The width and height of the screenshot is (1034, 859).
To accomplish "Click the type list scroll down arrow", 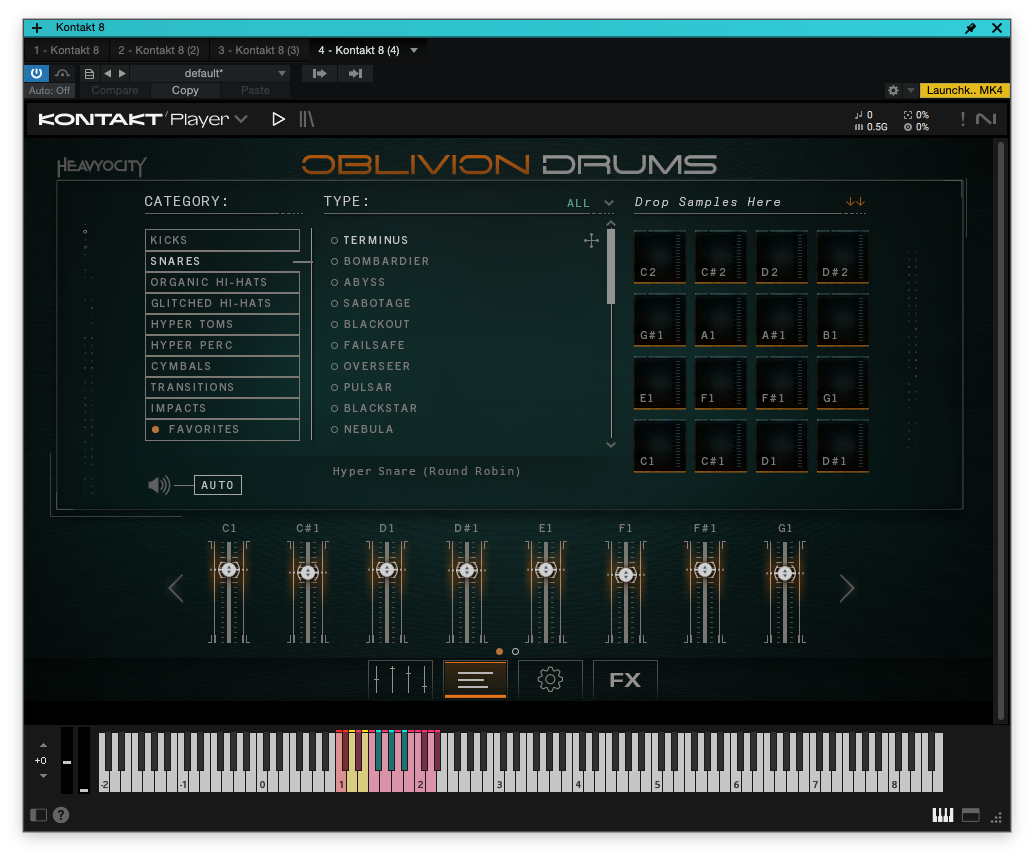I will coord(611,445).
